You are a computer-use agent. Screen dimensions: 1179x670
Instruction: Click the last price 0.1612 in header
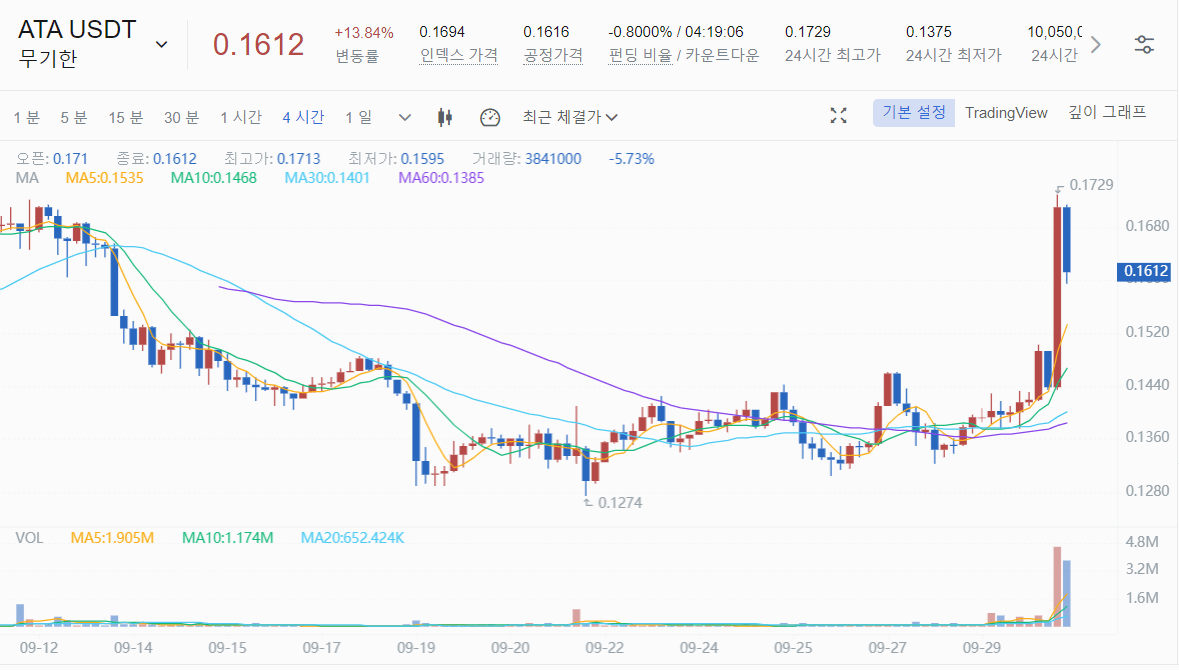click(258, 44)
